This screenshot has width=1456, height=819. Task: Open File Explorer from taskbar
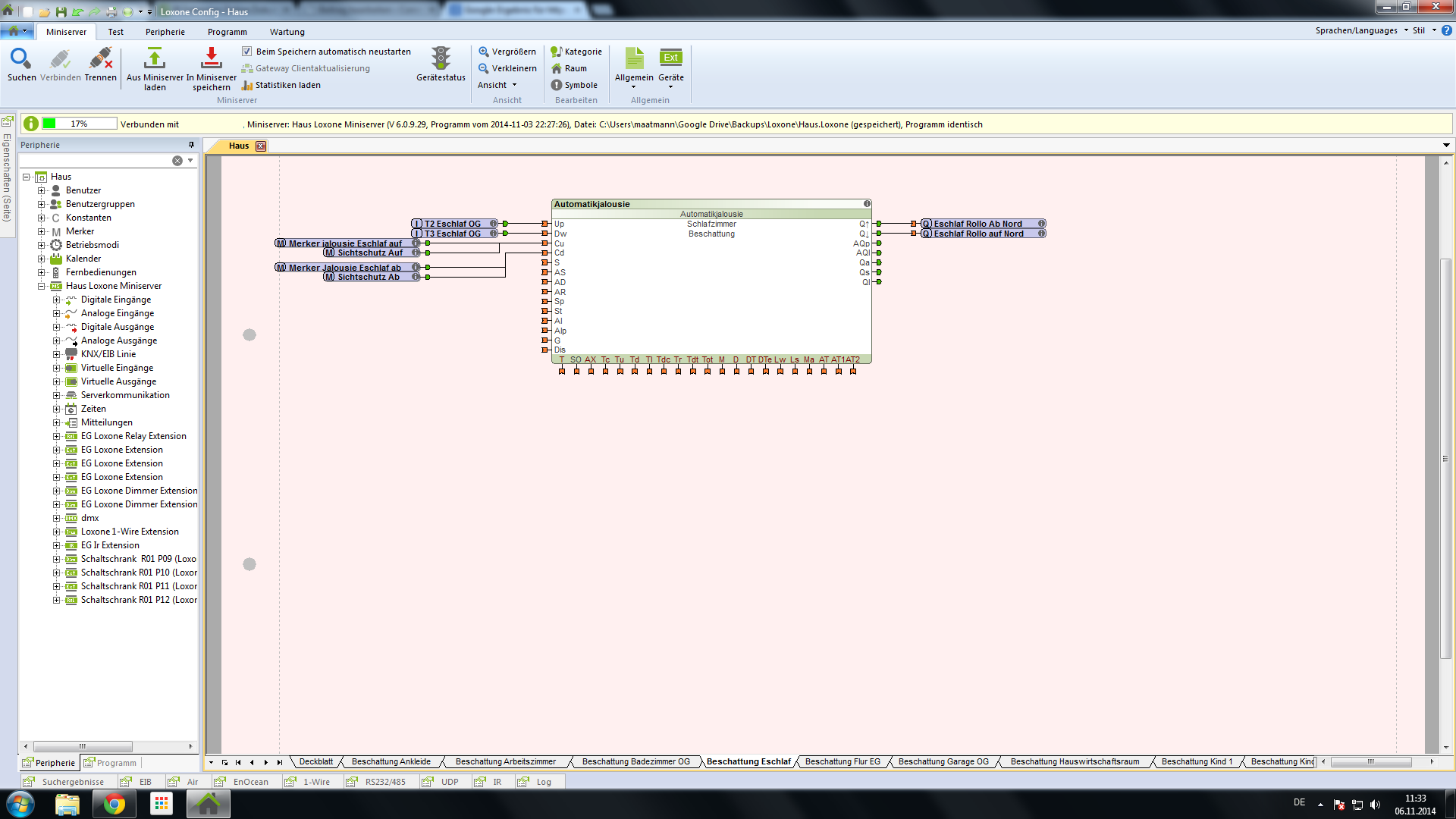tap(67, 804)
